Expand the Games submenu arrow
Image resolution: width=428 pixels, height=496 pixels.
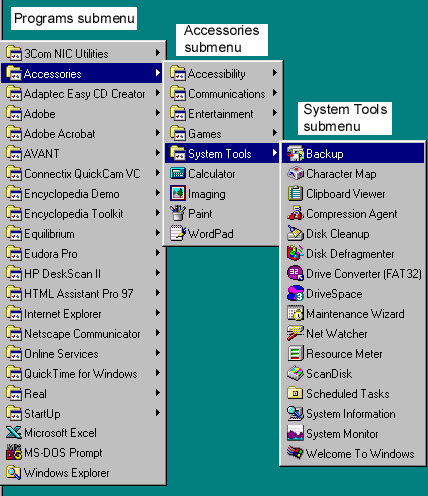pos(275,133)
